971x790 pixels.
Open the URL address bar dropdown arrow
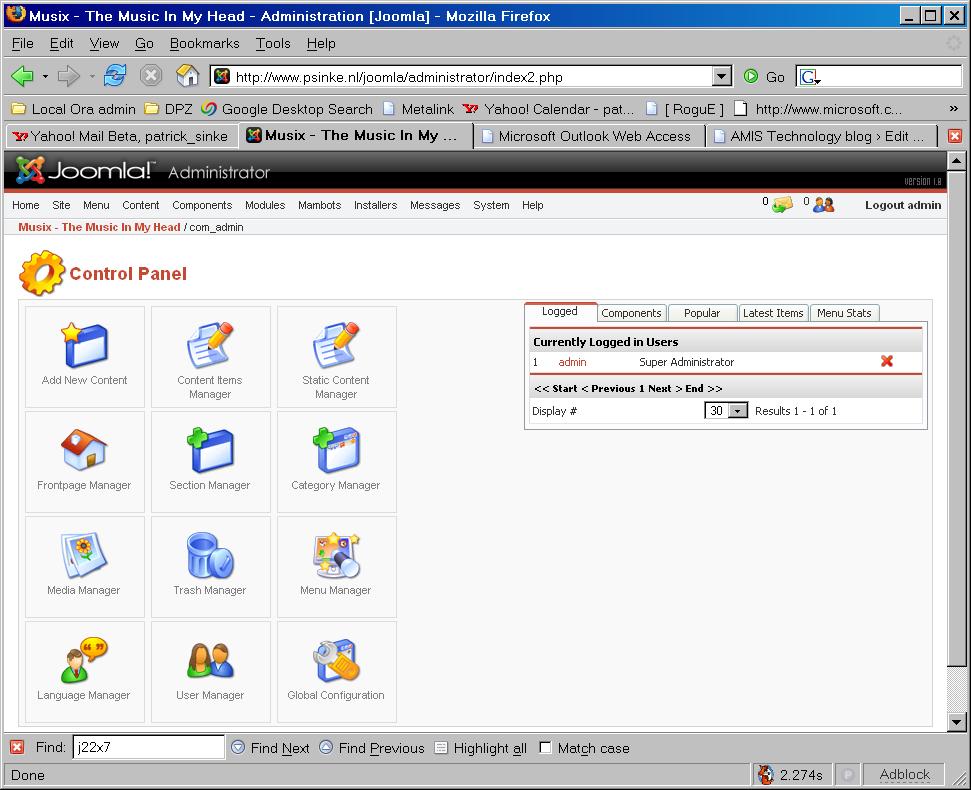[x=721, y=76]
